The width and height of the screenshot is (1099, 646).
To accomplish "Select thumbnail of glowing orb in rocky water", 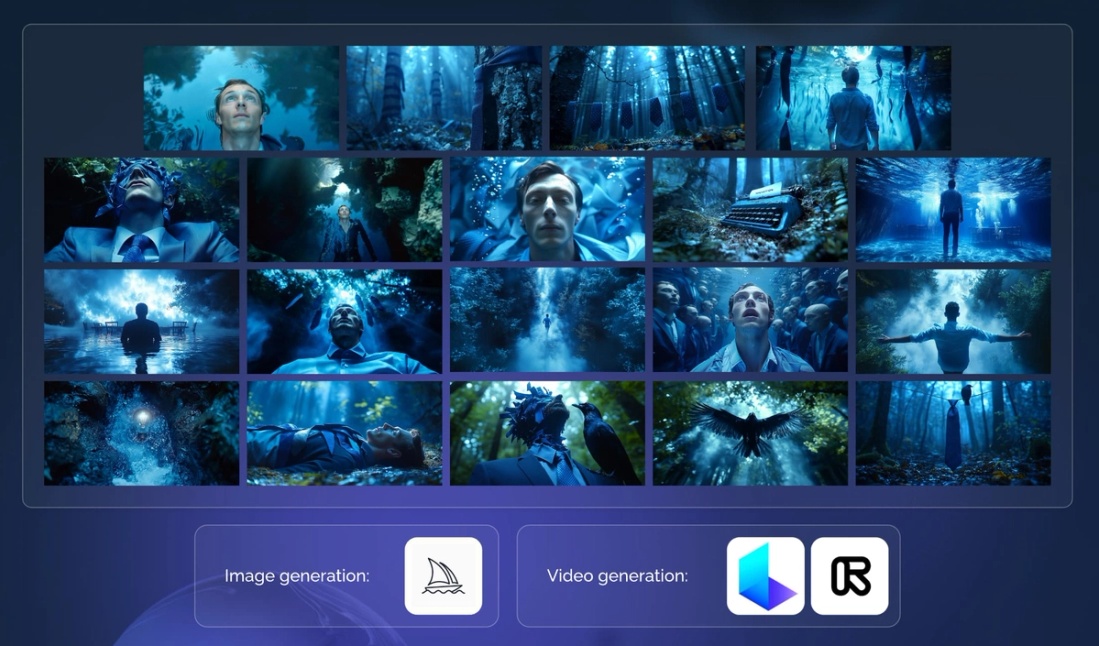I will point(142,433).
